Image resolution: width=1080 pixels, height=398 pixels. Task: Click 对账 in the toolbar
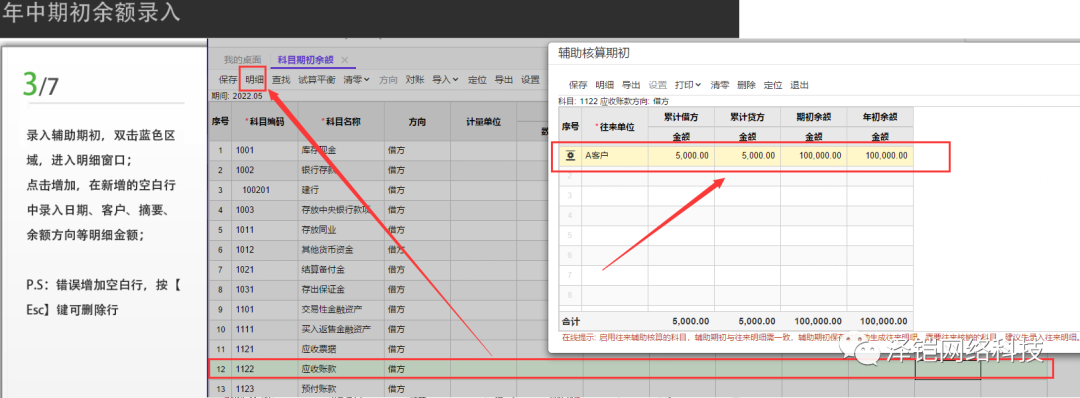[x=415, y=80]
